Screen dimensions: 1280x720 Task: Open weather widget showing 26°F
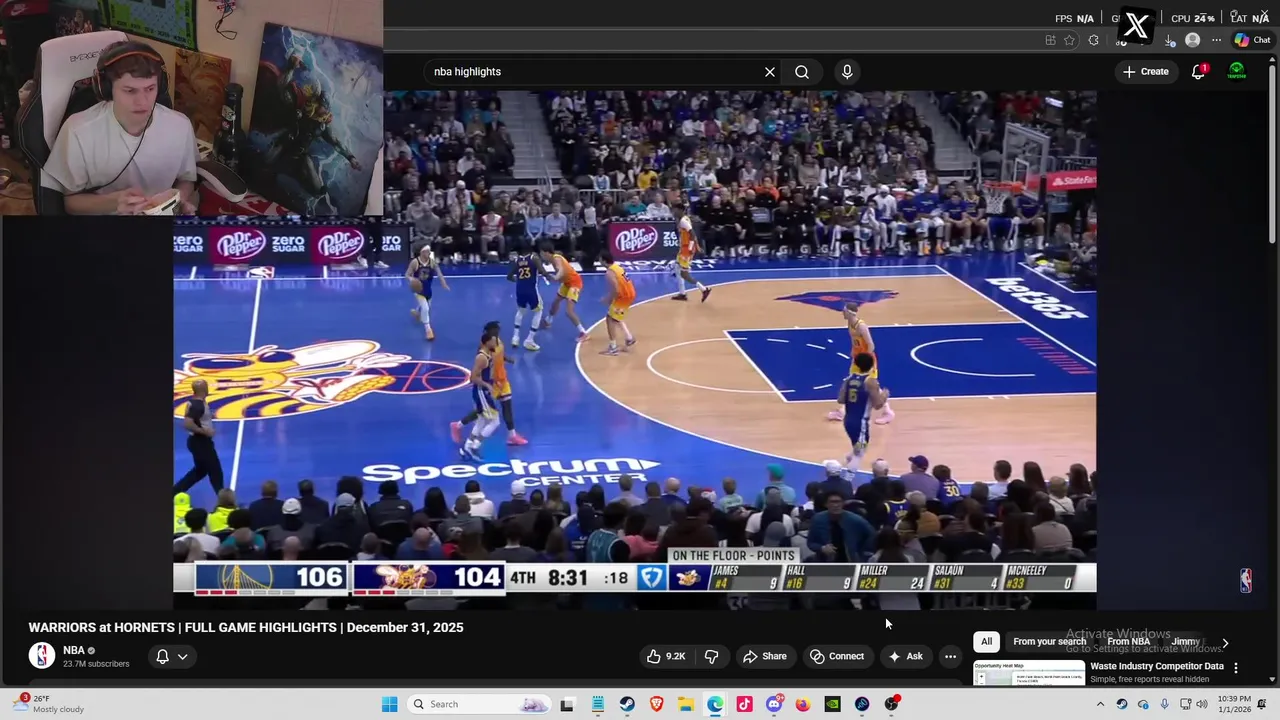[50, 704]
